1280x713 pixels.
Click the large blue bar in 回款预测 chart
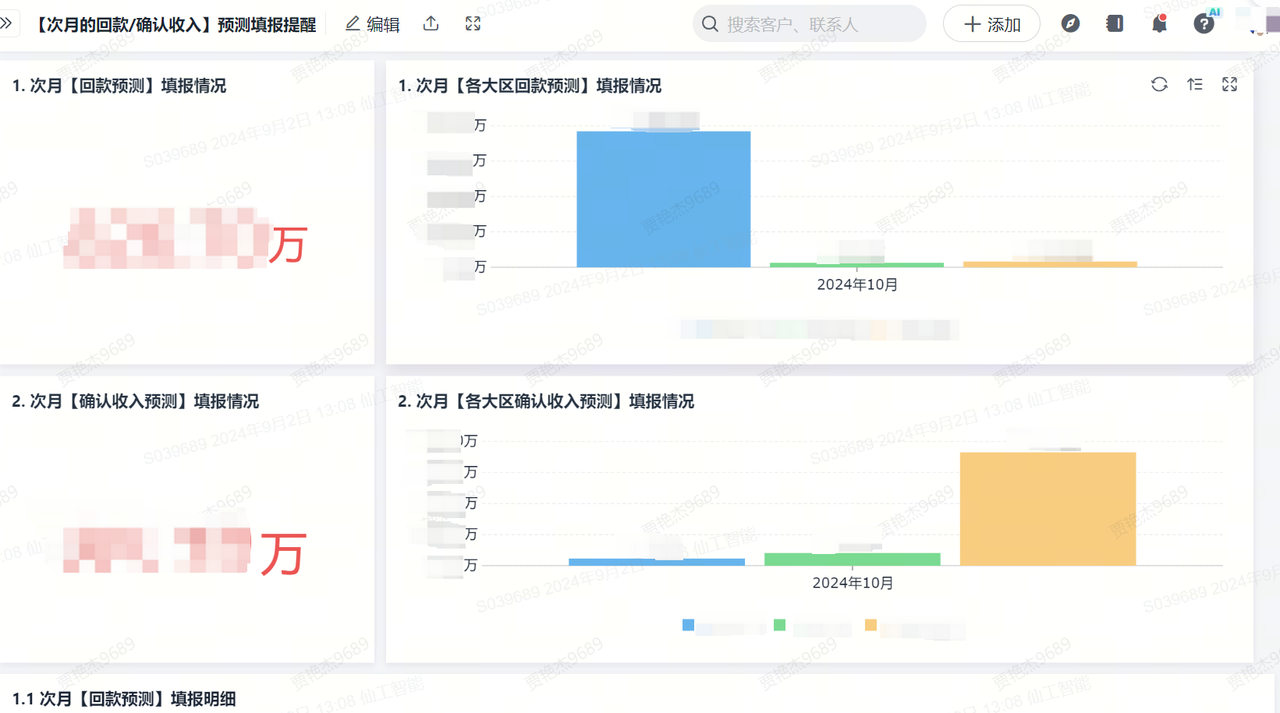(663, 199)
